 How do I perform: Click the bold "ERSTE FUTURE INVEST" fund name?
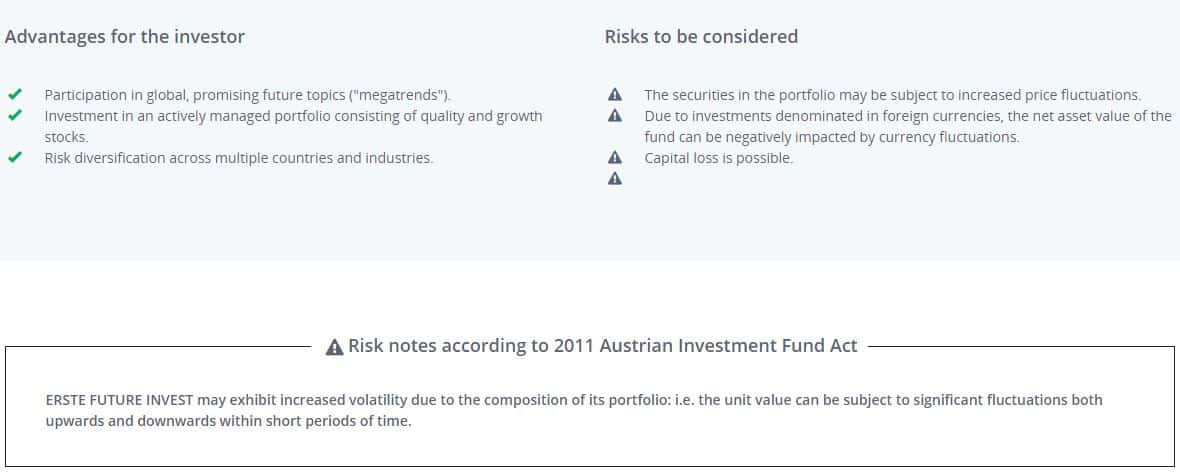click(x=119, y=400)
